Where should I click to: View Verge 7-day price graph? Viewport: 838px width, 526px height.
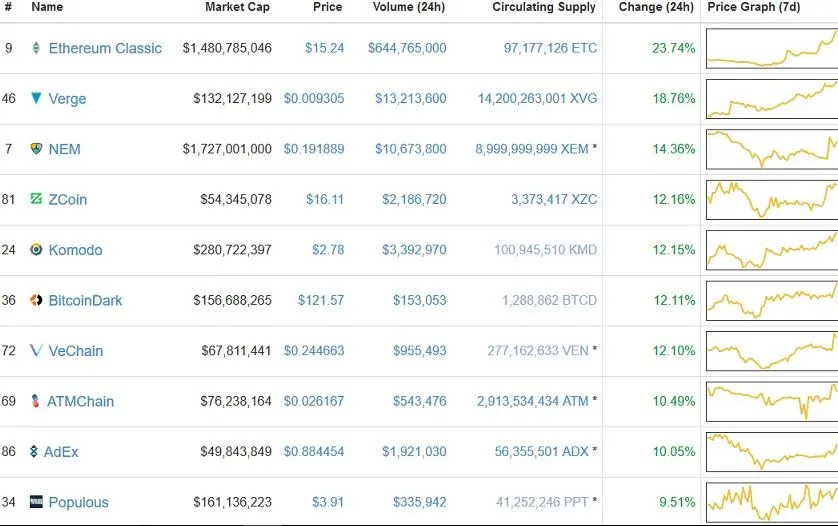(772, 98)
